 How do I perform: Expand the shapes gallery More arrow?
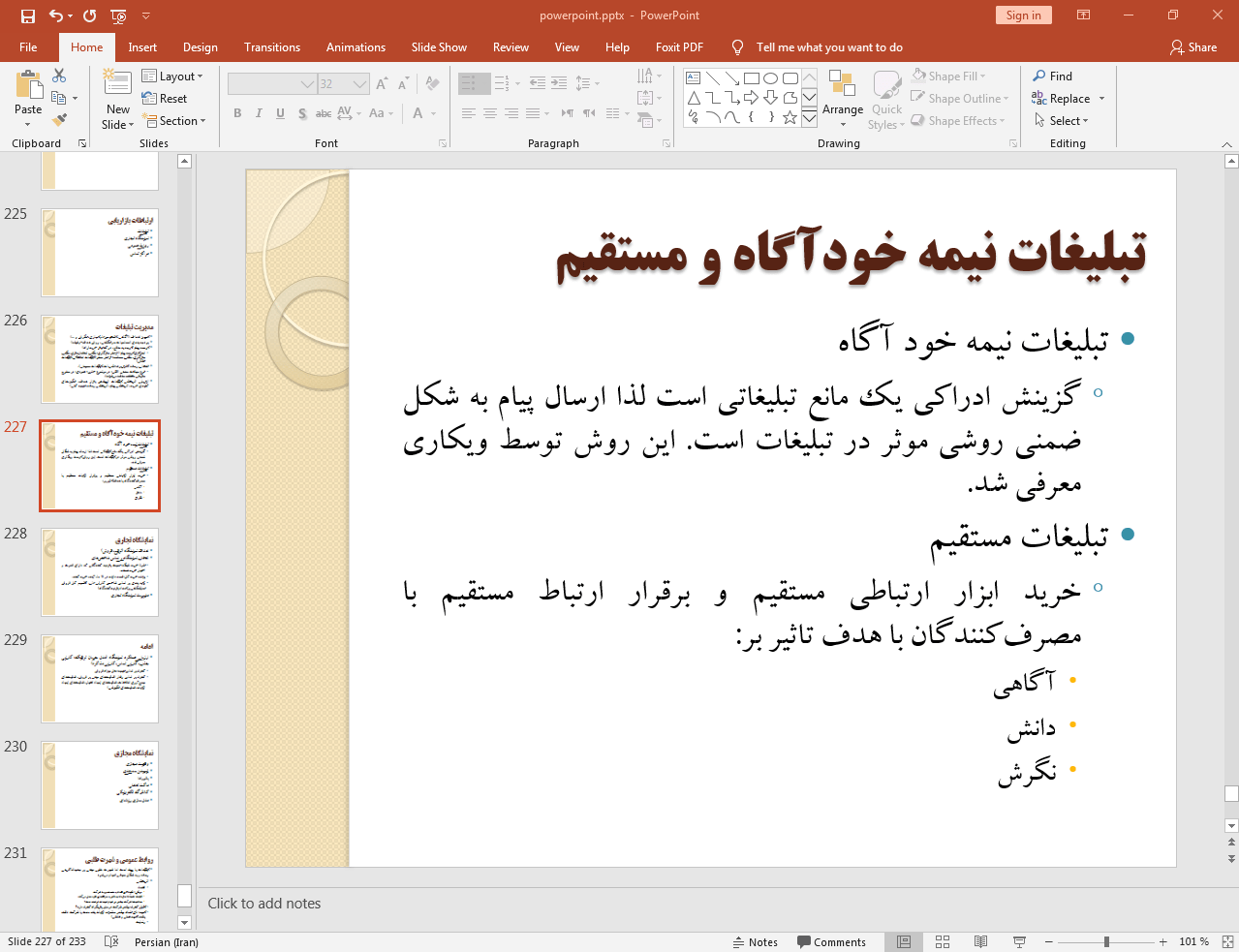(809, 117)
